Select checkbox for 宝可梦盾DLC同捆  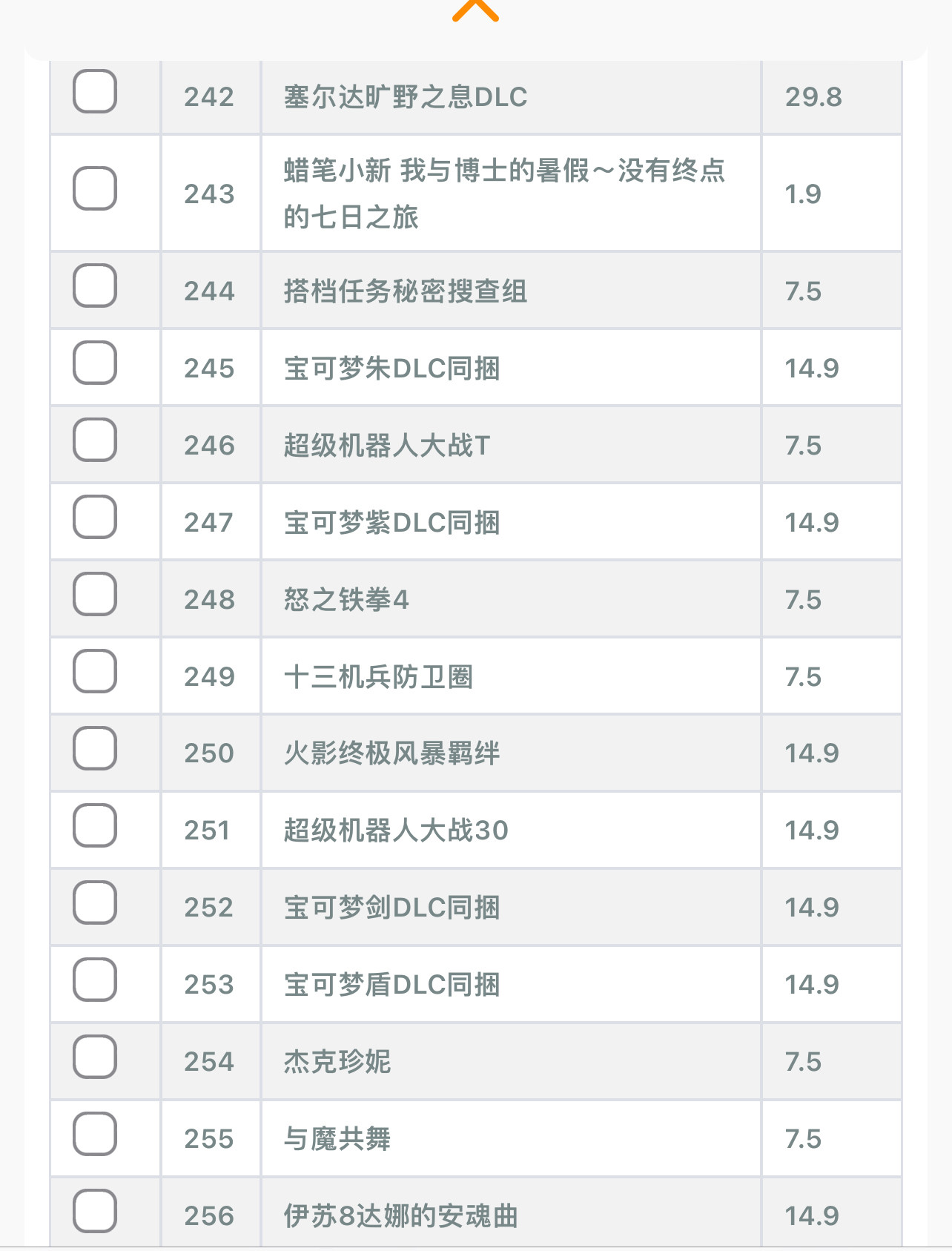click(x=95, y=980)
